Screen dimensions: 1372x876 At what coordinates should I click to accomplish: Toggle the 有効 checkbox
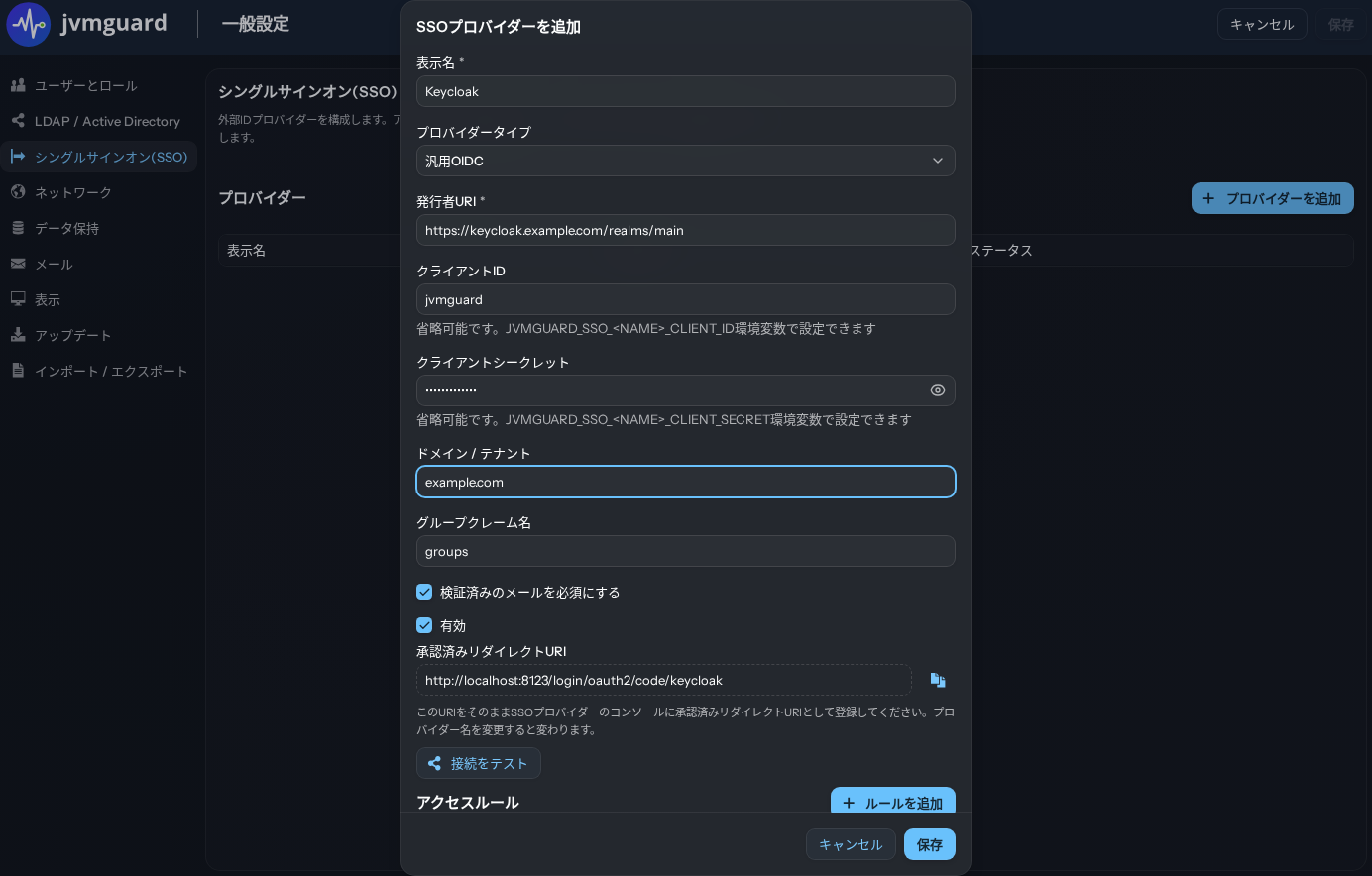point(424,625)
